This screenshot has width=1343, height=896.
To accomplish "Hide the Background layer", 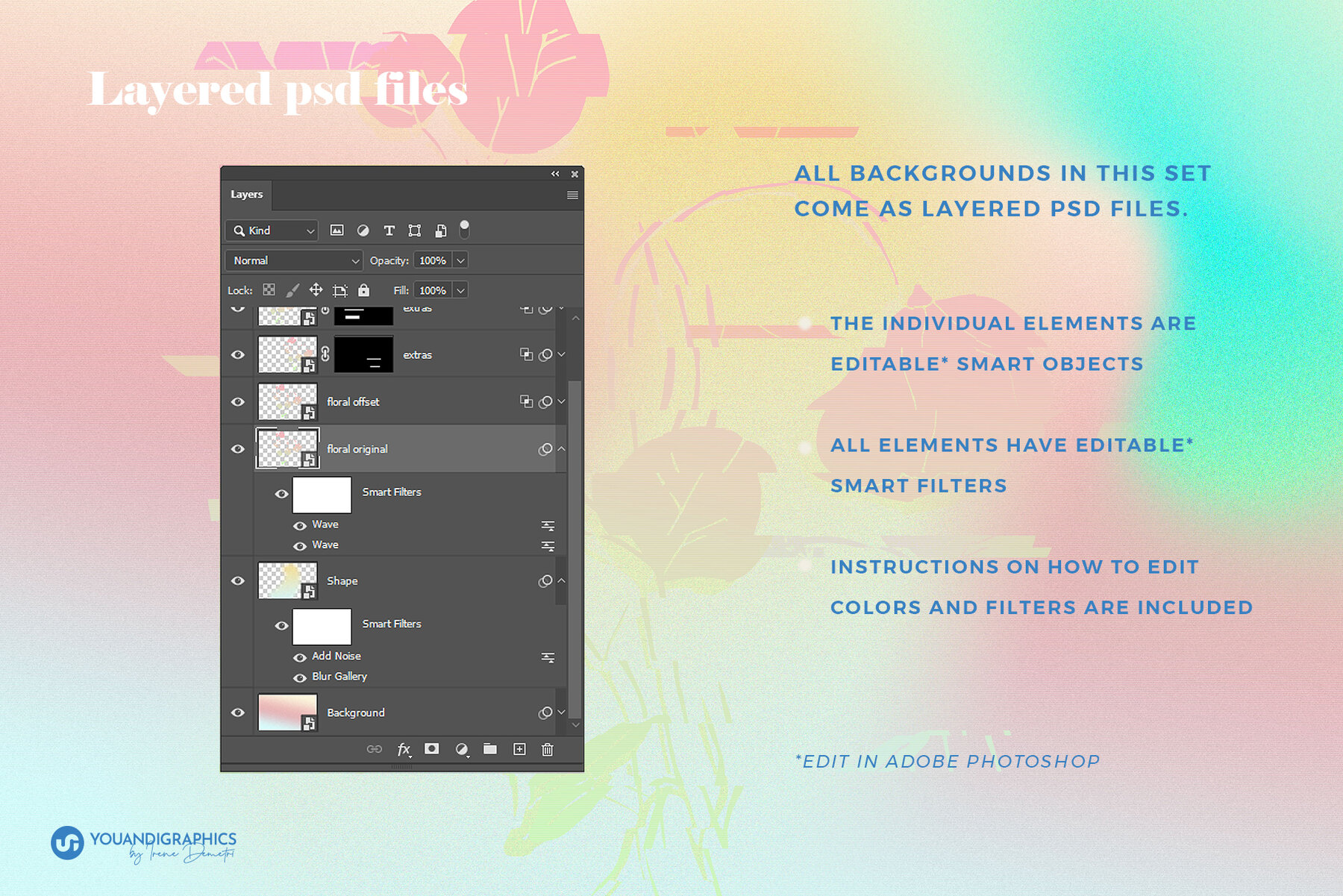I will [237, 712].
